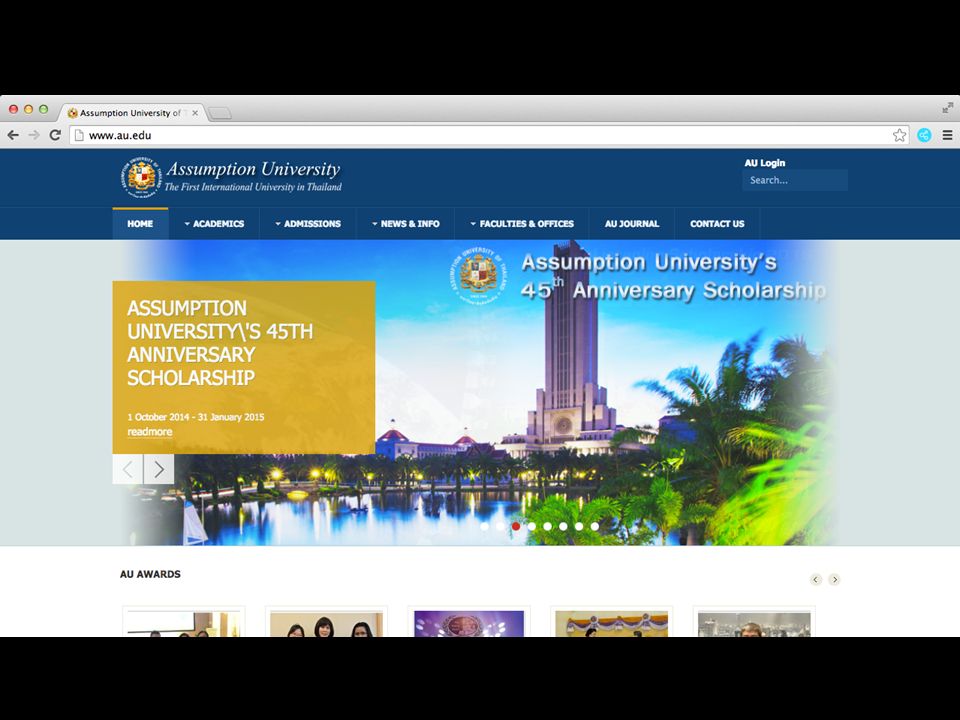Open the fourth AU Awards thumbnail

612,623
